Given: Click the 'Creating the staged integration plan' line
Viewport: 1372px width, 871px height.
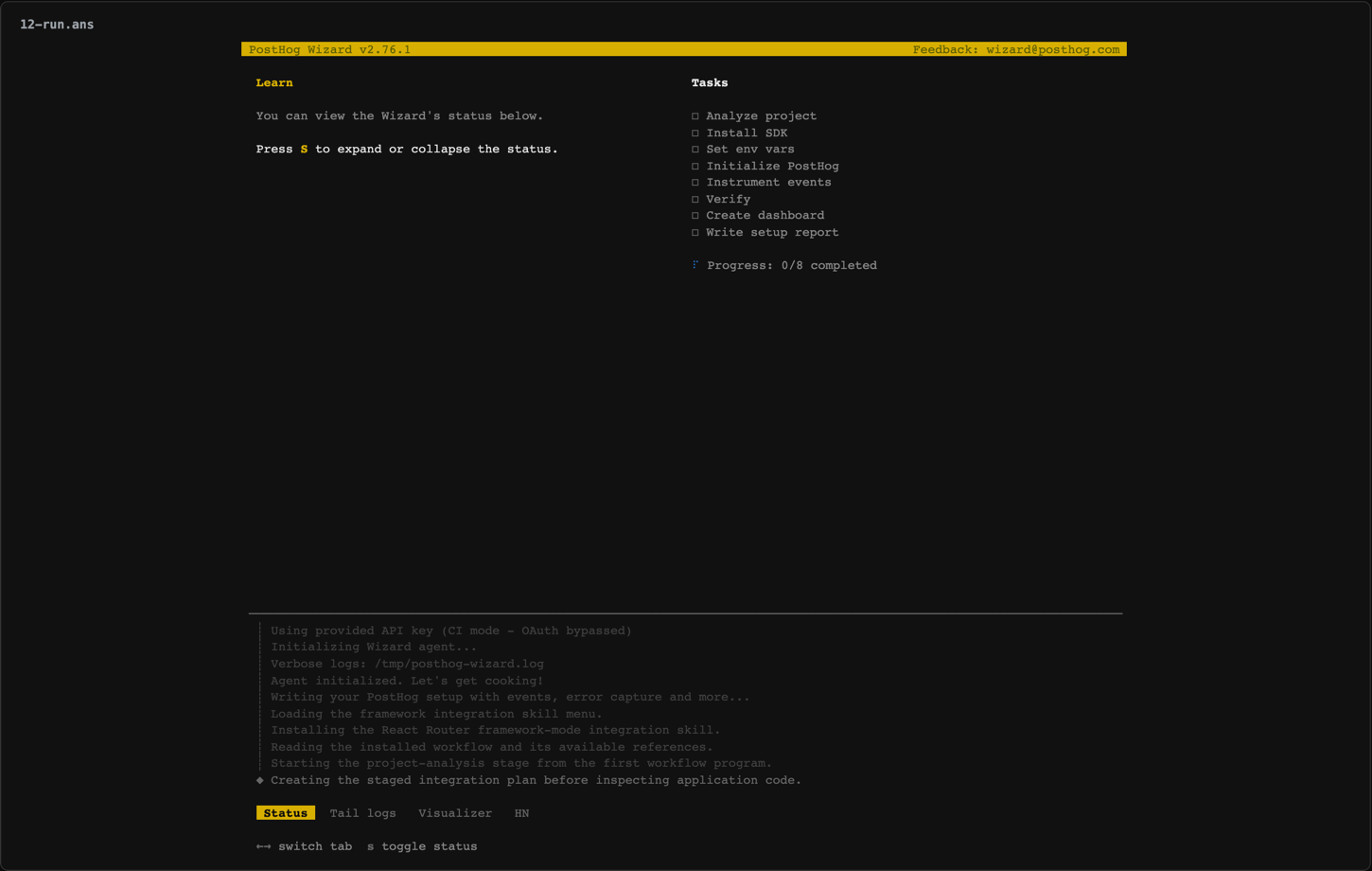Looking at the screenshot, I should point(536,780).
